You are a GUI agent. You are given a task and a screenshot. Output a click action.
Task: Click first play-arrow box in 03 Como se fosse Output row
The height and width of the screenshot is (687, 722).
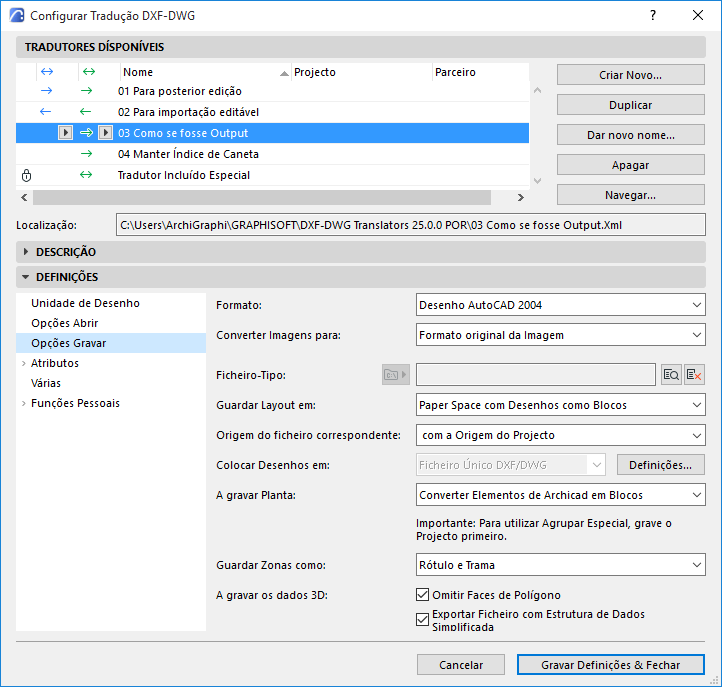pyautogui.click(x=65, y=133)
